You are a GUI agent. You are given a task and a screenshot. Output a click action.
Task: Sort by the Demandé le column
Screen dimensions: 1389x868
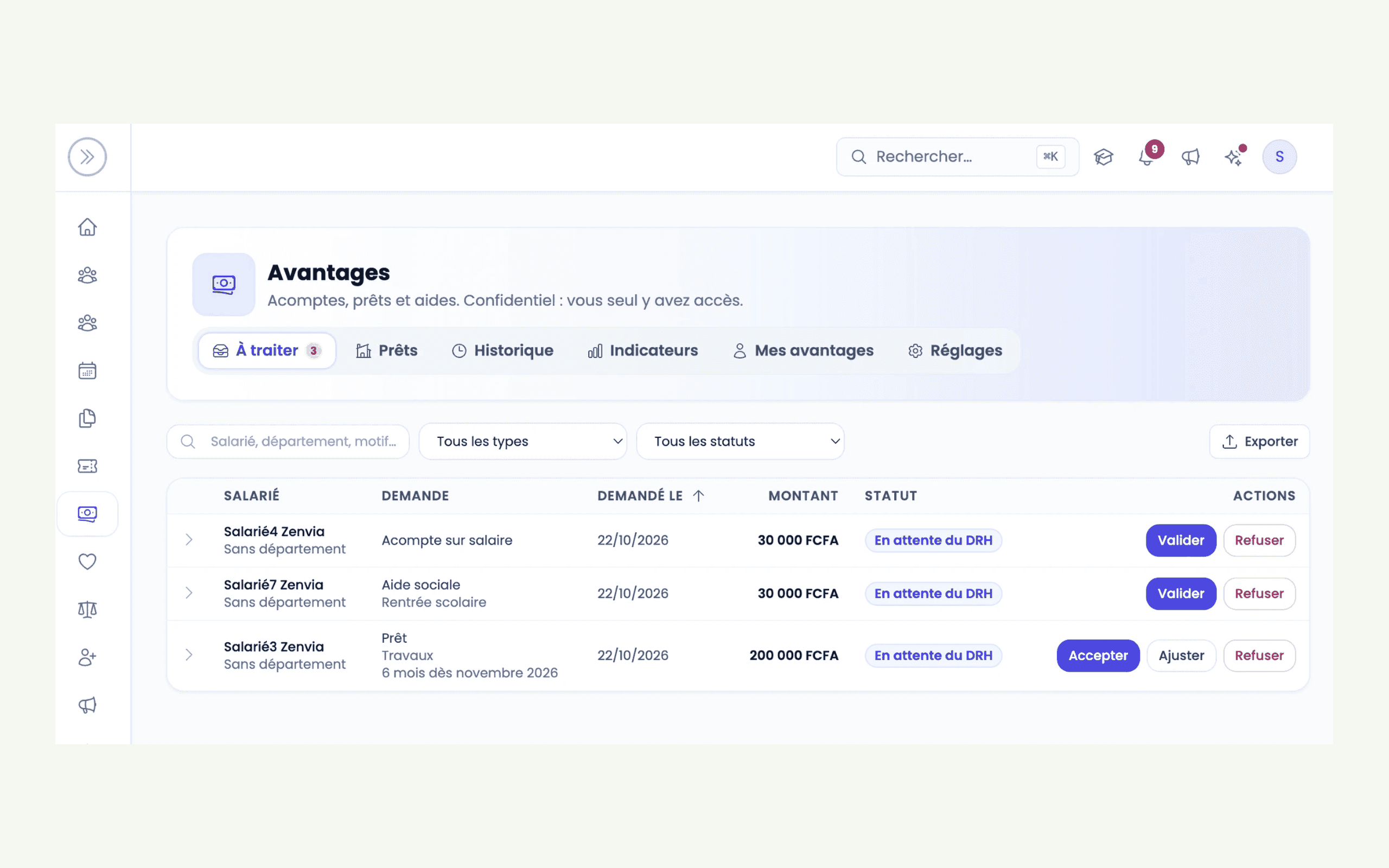coord(651,496)
